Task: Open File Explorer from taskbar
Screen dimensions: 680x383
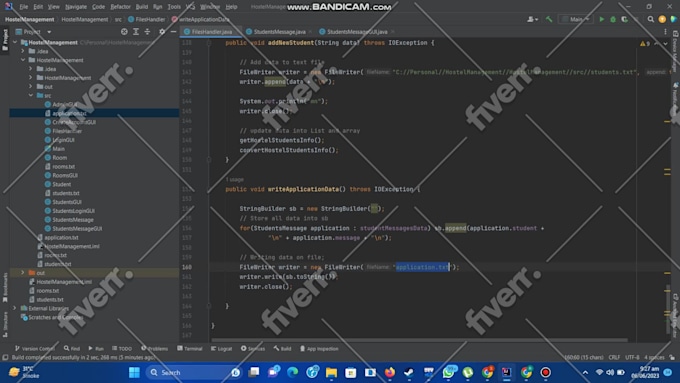Action: pyautogui.click(x=331, y=372)
